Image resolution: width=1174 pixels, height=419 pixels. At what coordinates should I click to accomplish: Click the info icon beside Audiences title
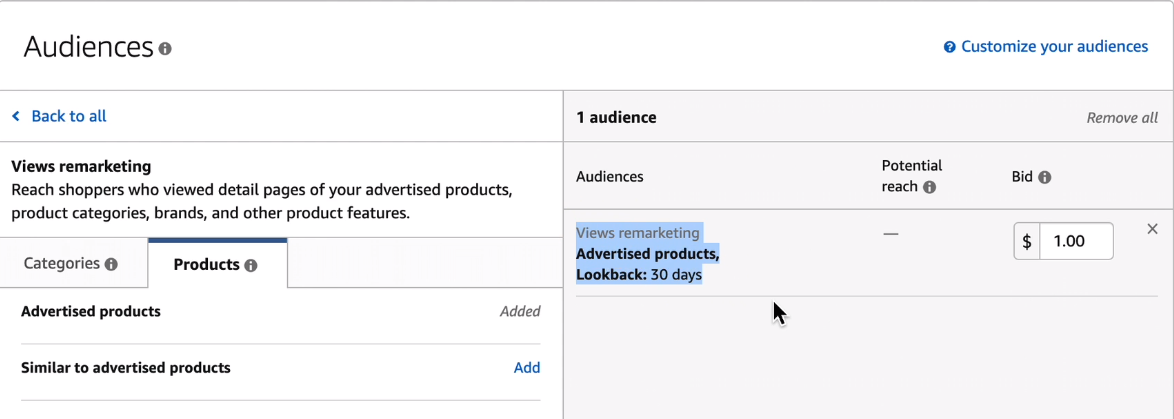pyautogui.click(x=165, y=48)
